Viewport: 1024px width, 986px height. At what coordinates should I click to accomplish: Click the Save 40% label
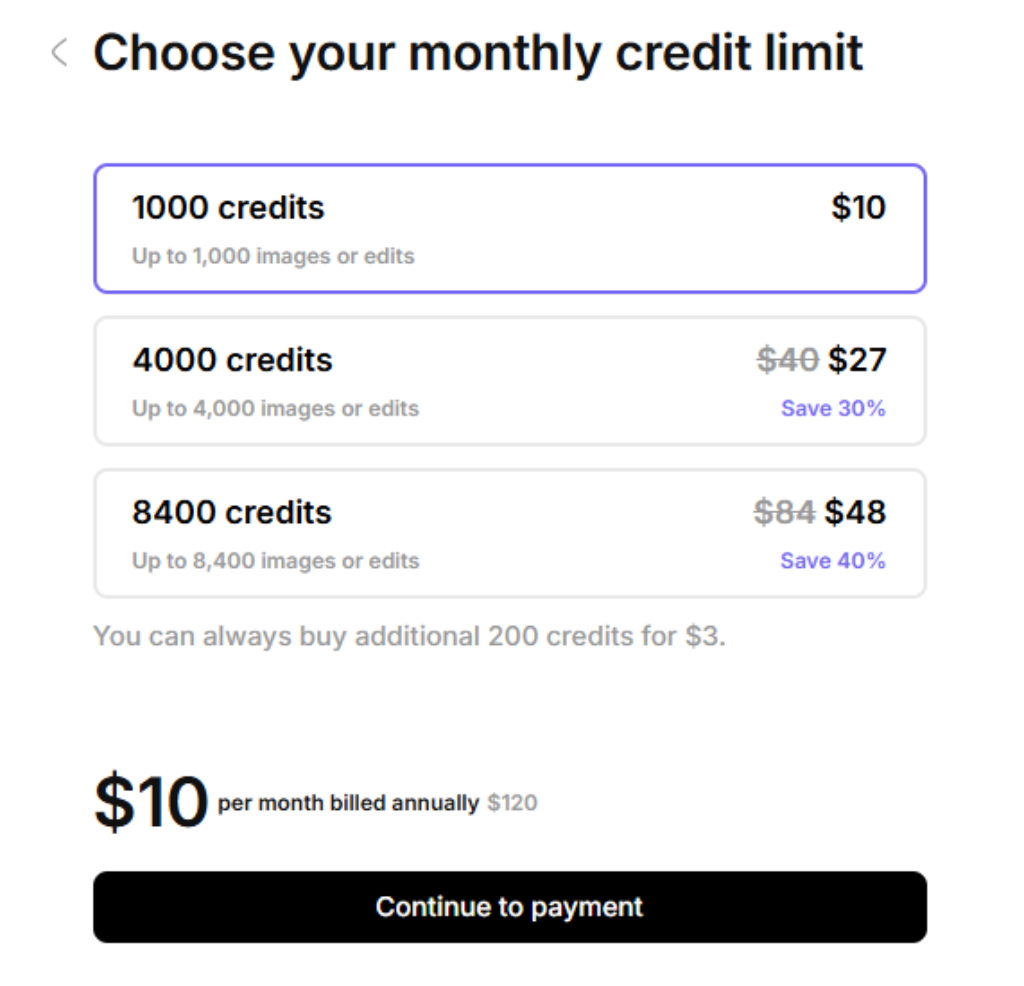click(833, 560)
